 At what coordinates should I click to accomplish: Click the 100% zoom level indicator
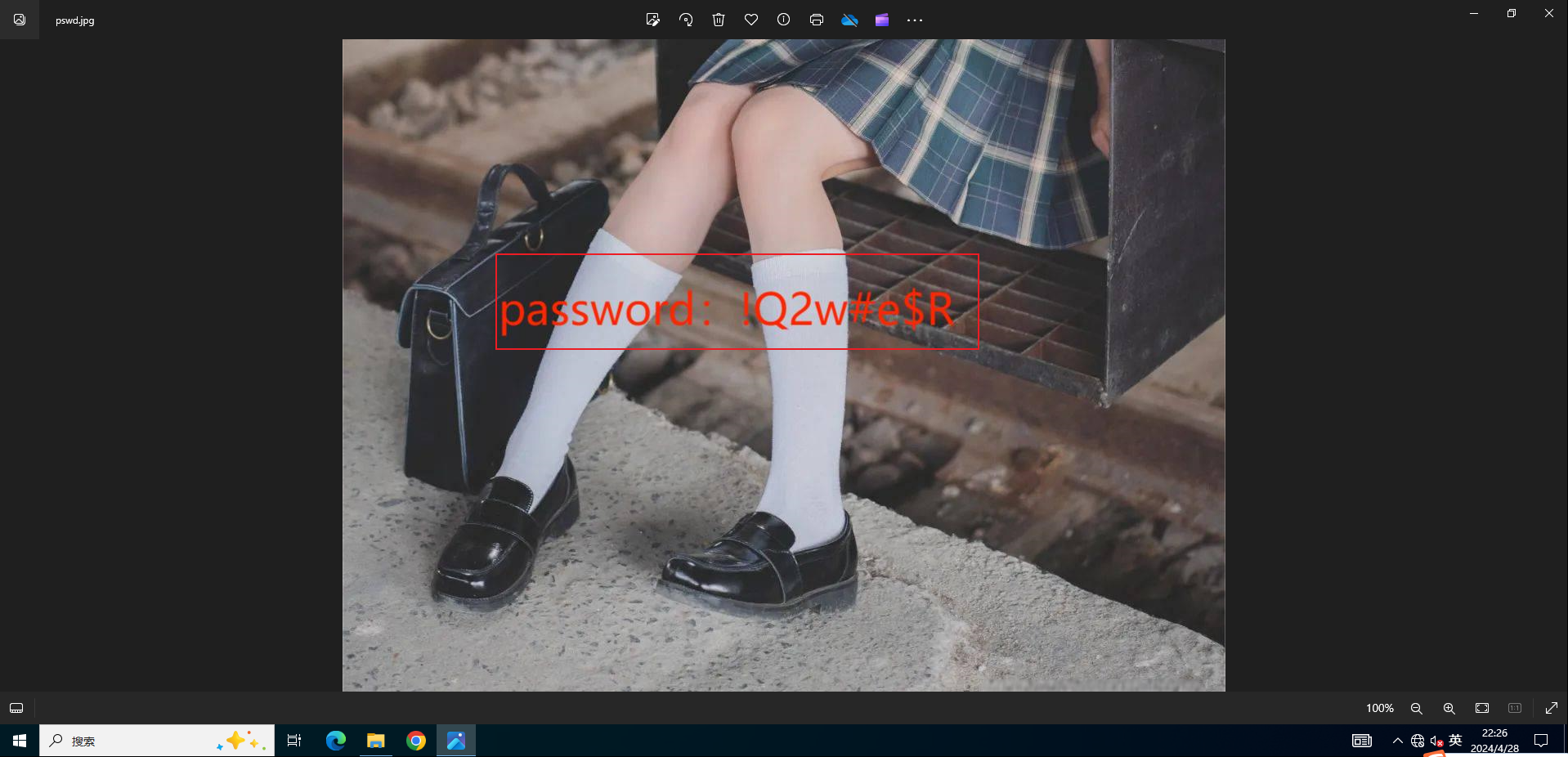tap(1379, 708)
